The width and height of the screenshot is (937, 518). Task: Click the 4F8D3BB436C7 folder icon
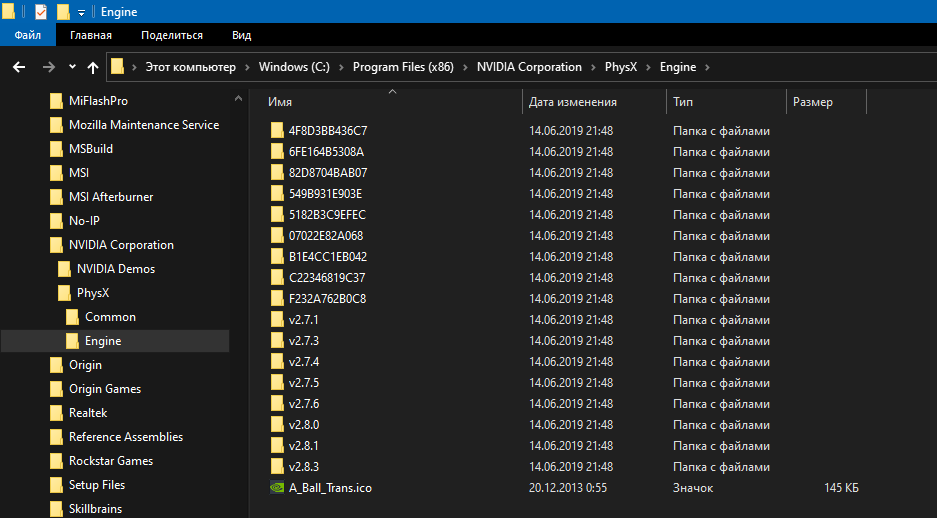(x=277, y=130)
